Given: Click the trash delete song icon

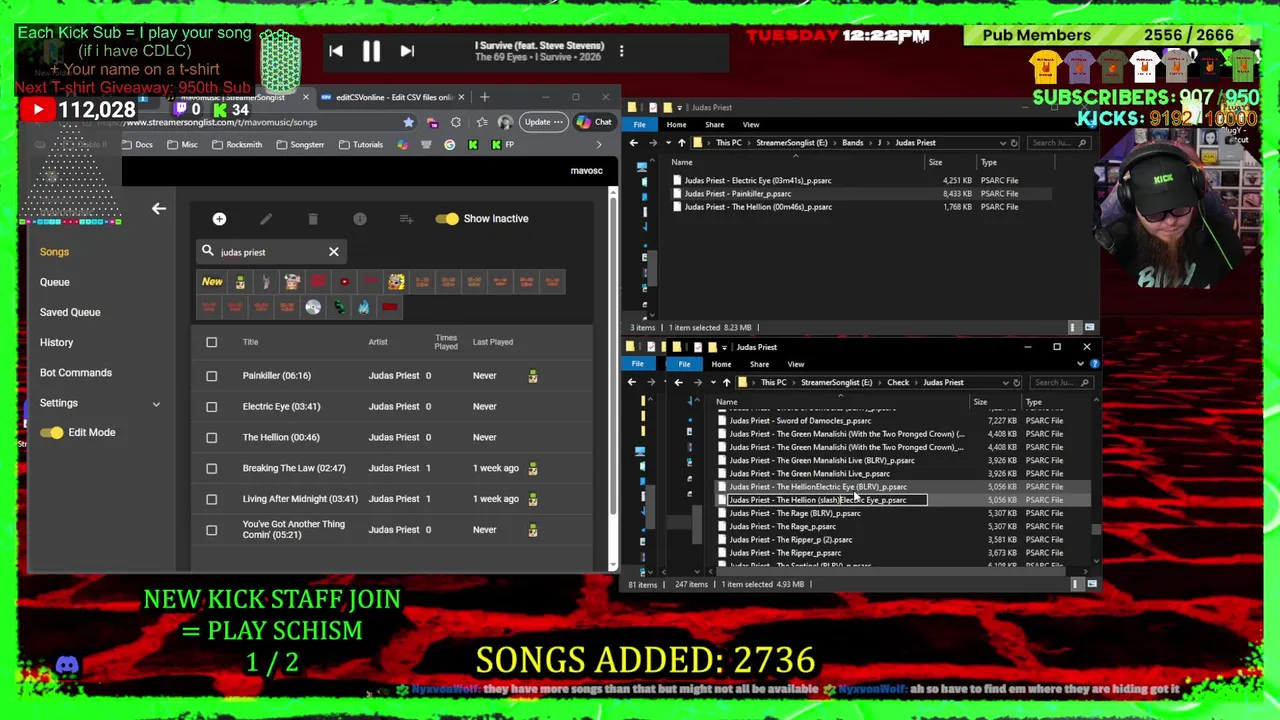Looking at the screenshot, I should tap(313, 219).
